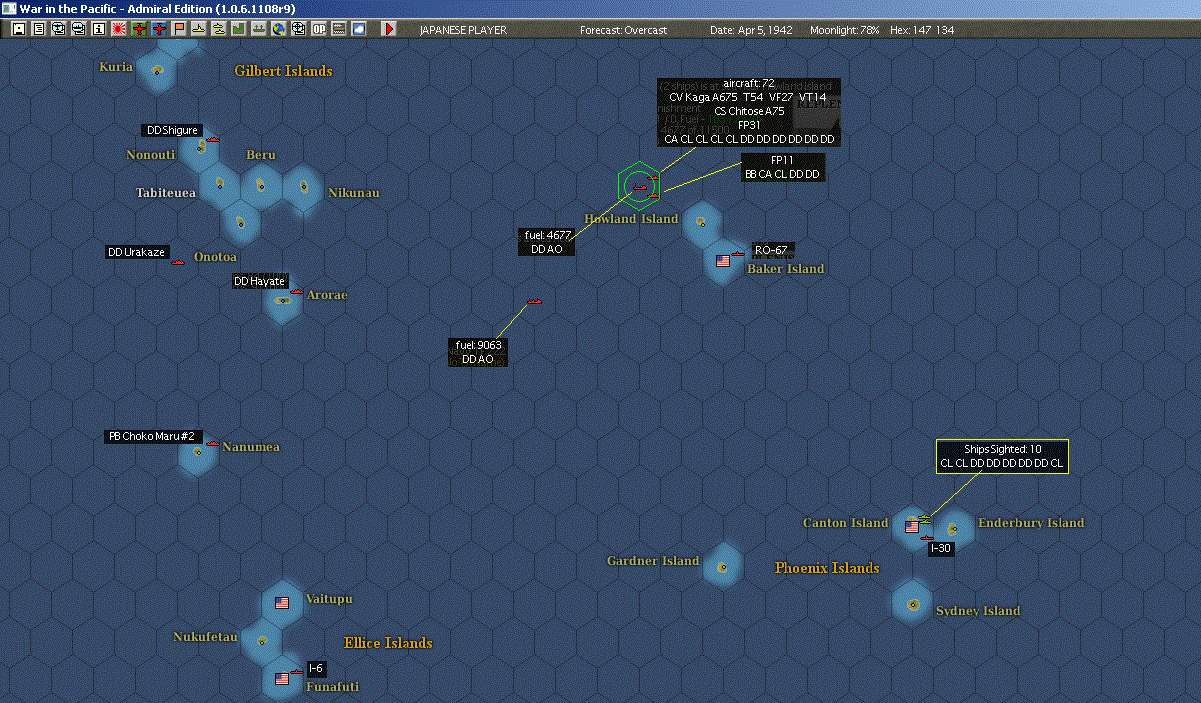Click DD Shigure ship icon
The height and width of the screenshot is (703, 1201).
click(212, 139)
